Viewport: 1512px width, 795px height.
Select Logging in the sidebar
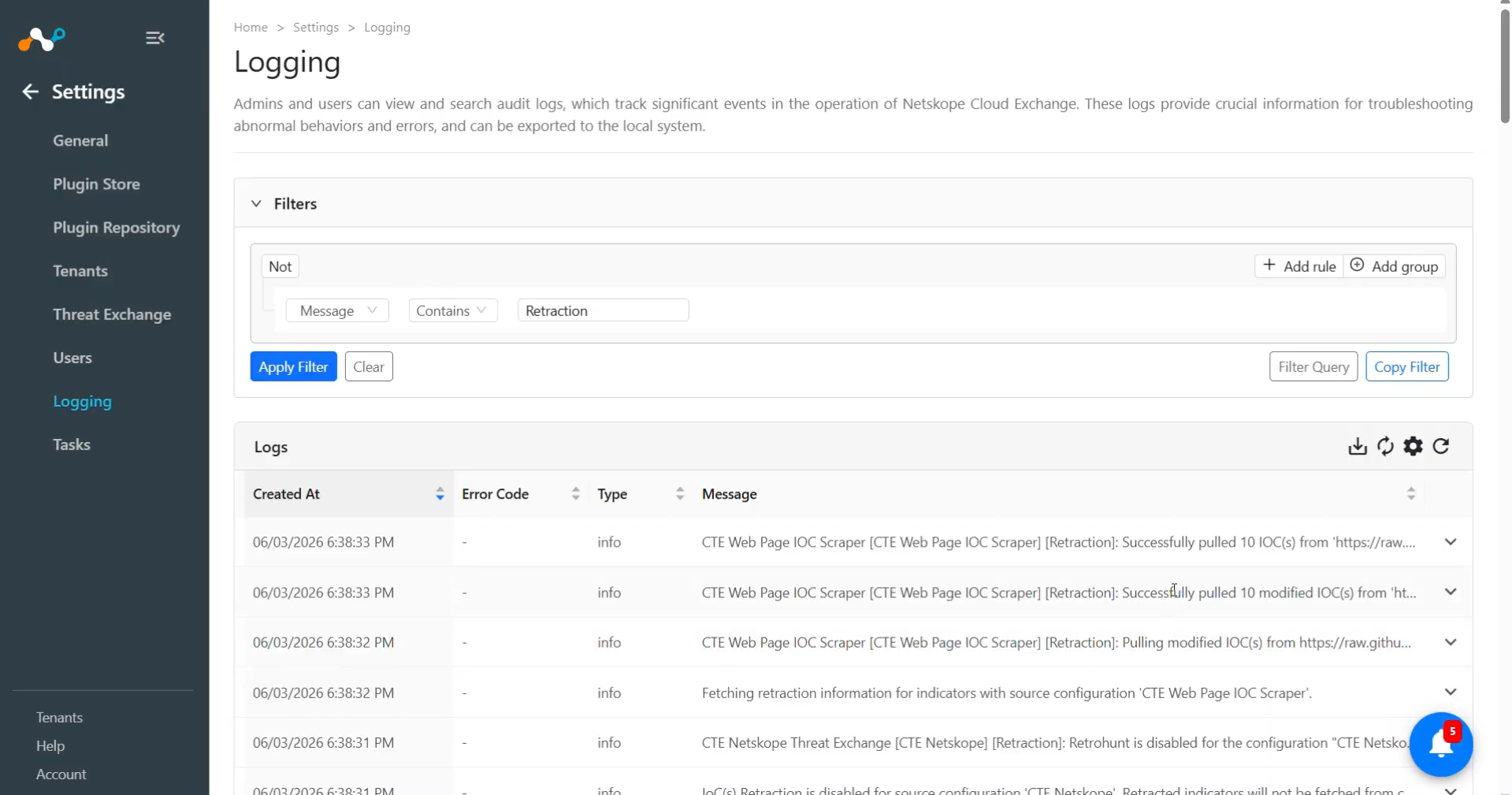tap(83, 401)
